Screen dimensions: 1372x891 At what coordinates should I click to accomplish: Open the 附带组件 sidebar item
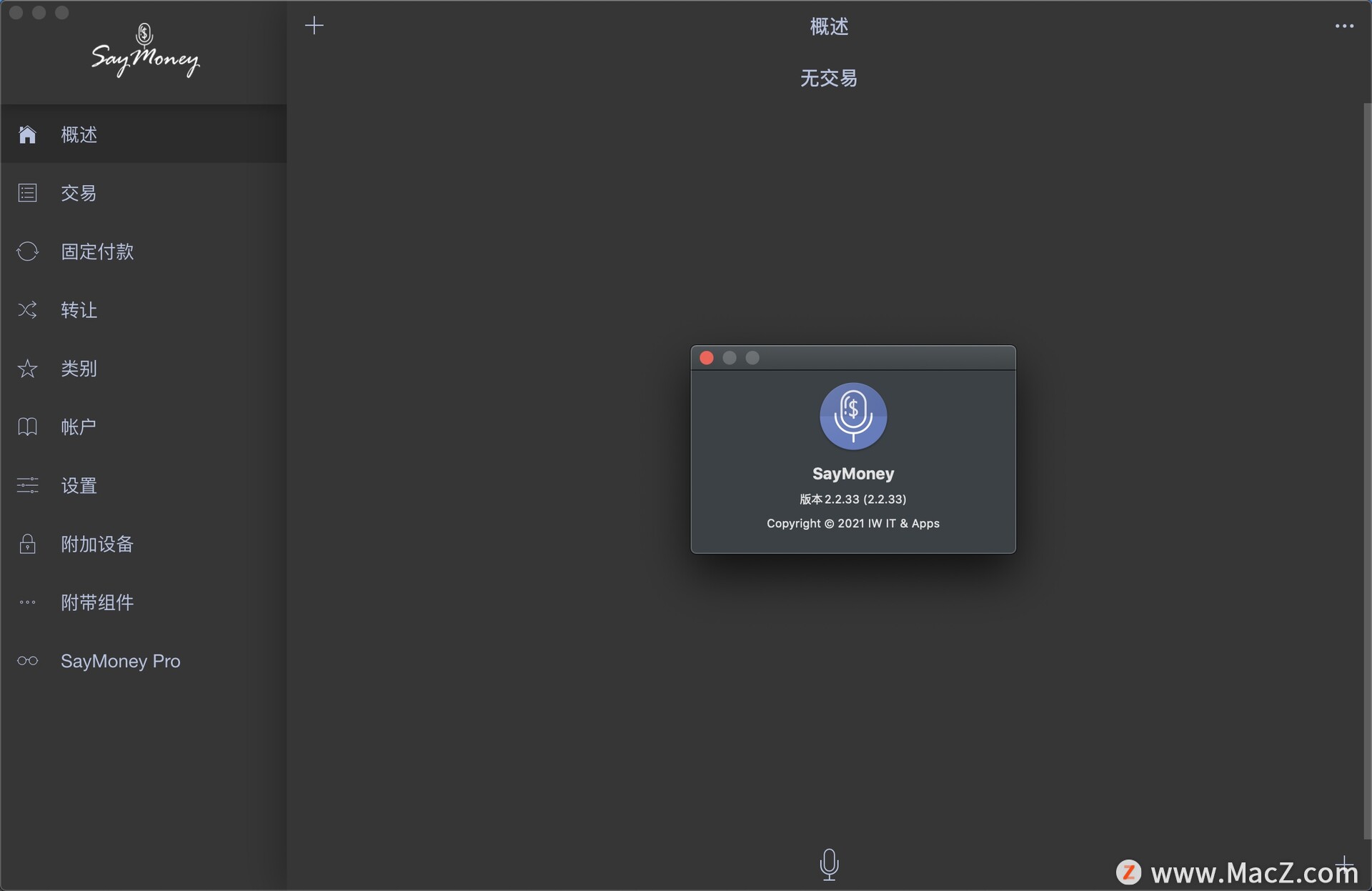[x=97, y=602]
